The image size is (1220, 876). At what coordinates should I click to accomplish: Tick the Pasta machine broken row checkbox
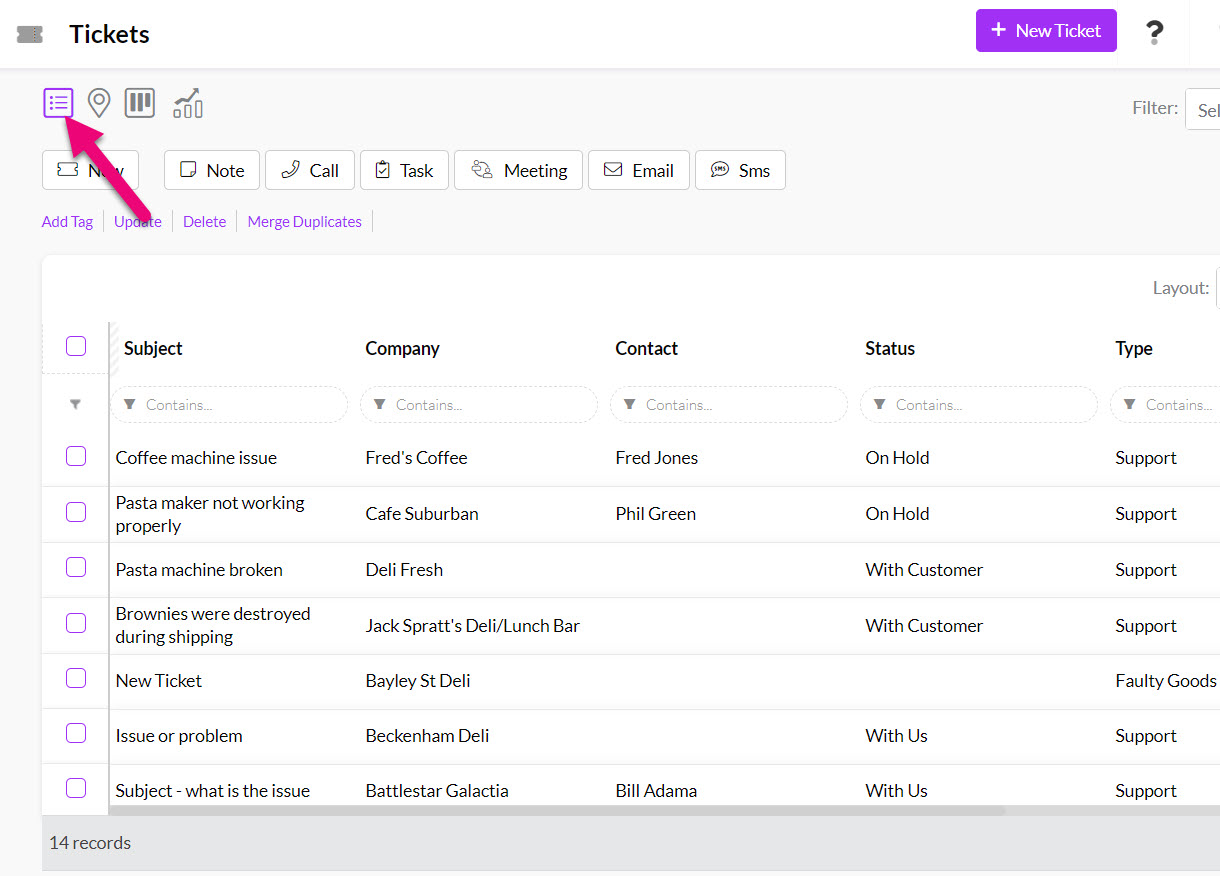[x=76, y=567]
